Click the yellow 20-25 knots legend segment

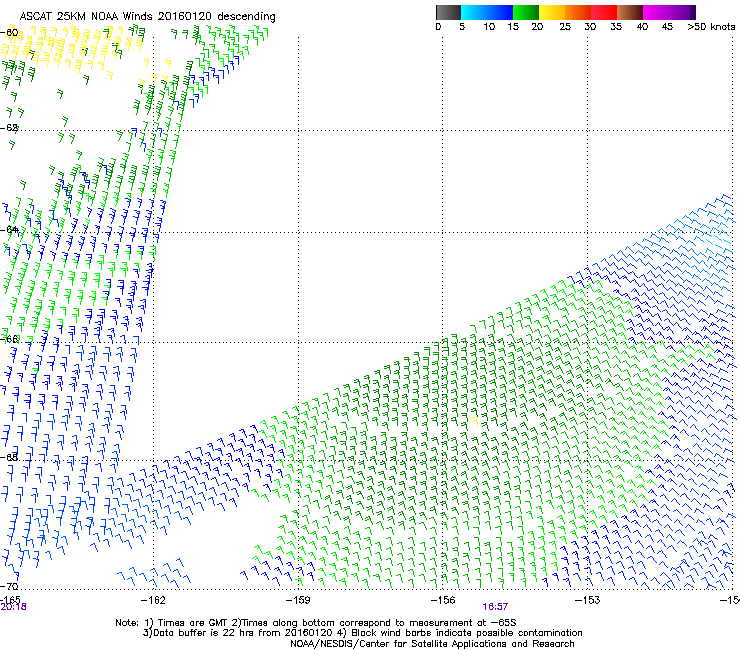tap(552, 12)
